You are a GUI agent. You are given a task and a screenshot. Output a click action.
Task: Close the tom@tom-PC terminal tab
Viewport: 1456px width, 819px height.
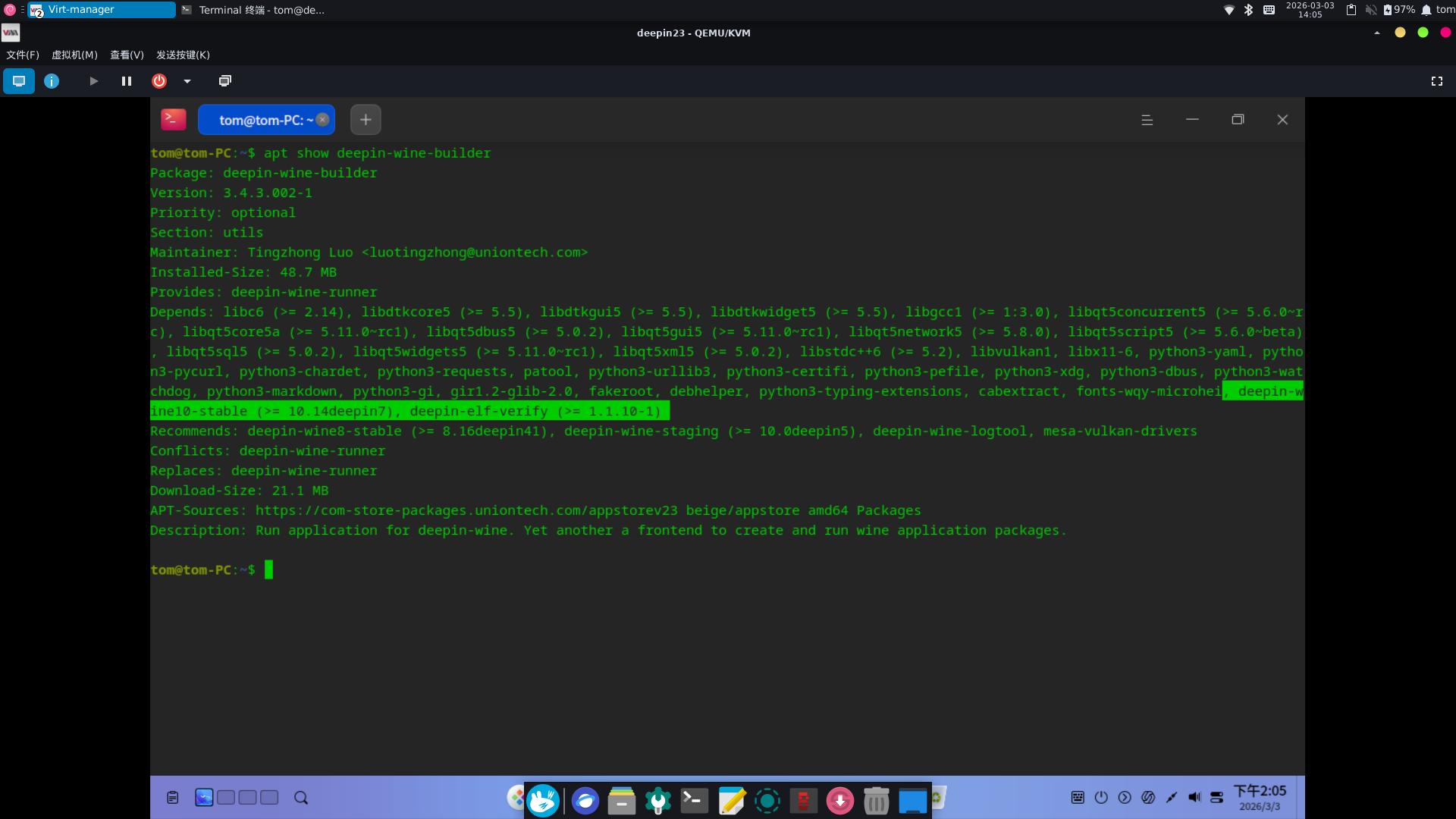(x=323, y=120)
